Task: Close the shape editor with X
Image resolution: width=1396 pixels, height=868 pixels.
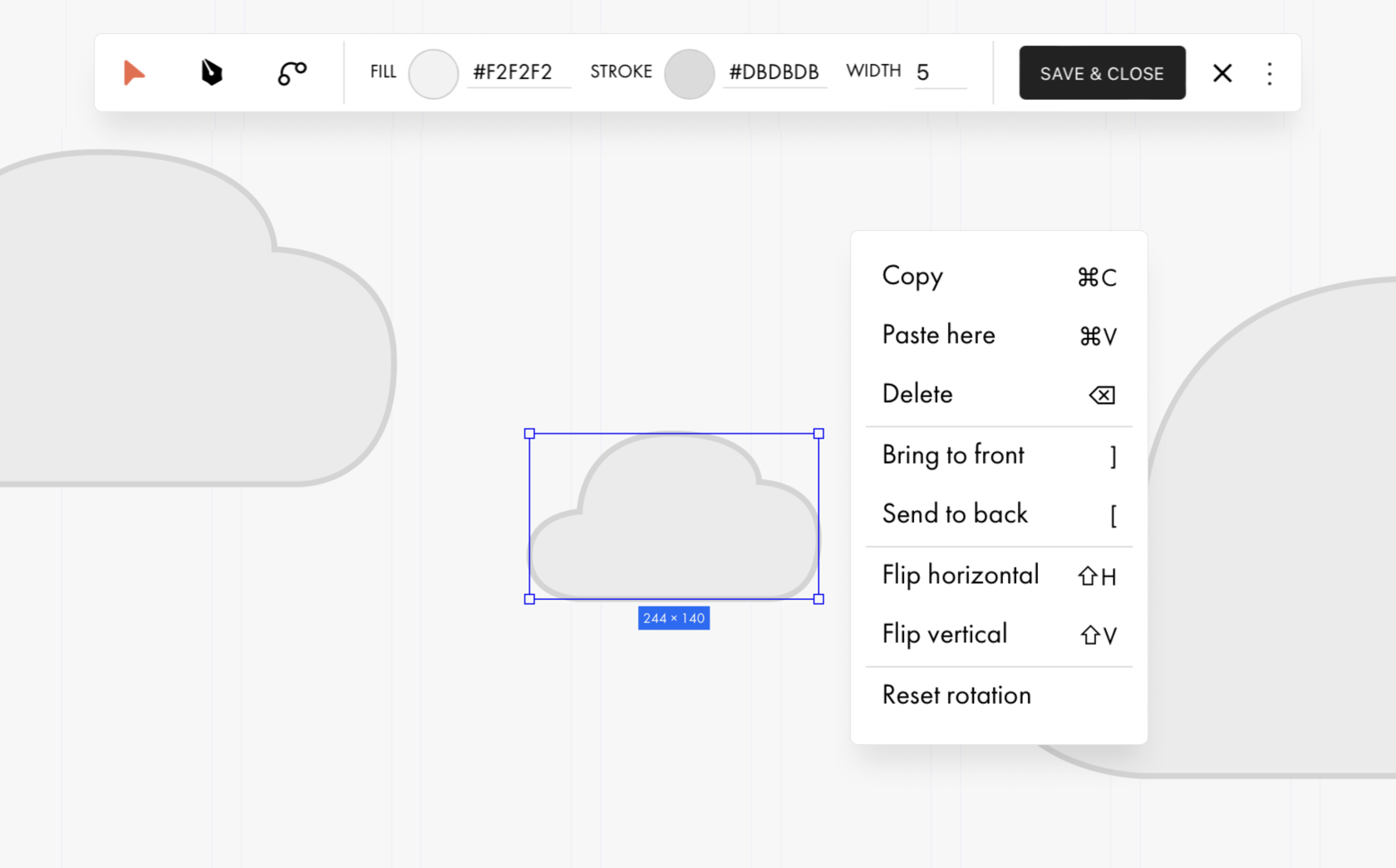Action: (x=1222, y=73)
